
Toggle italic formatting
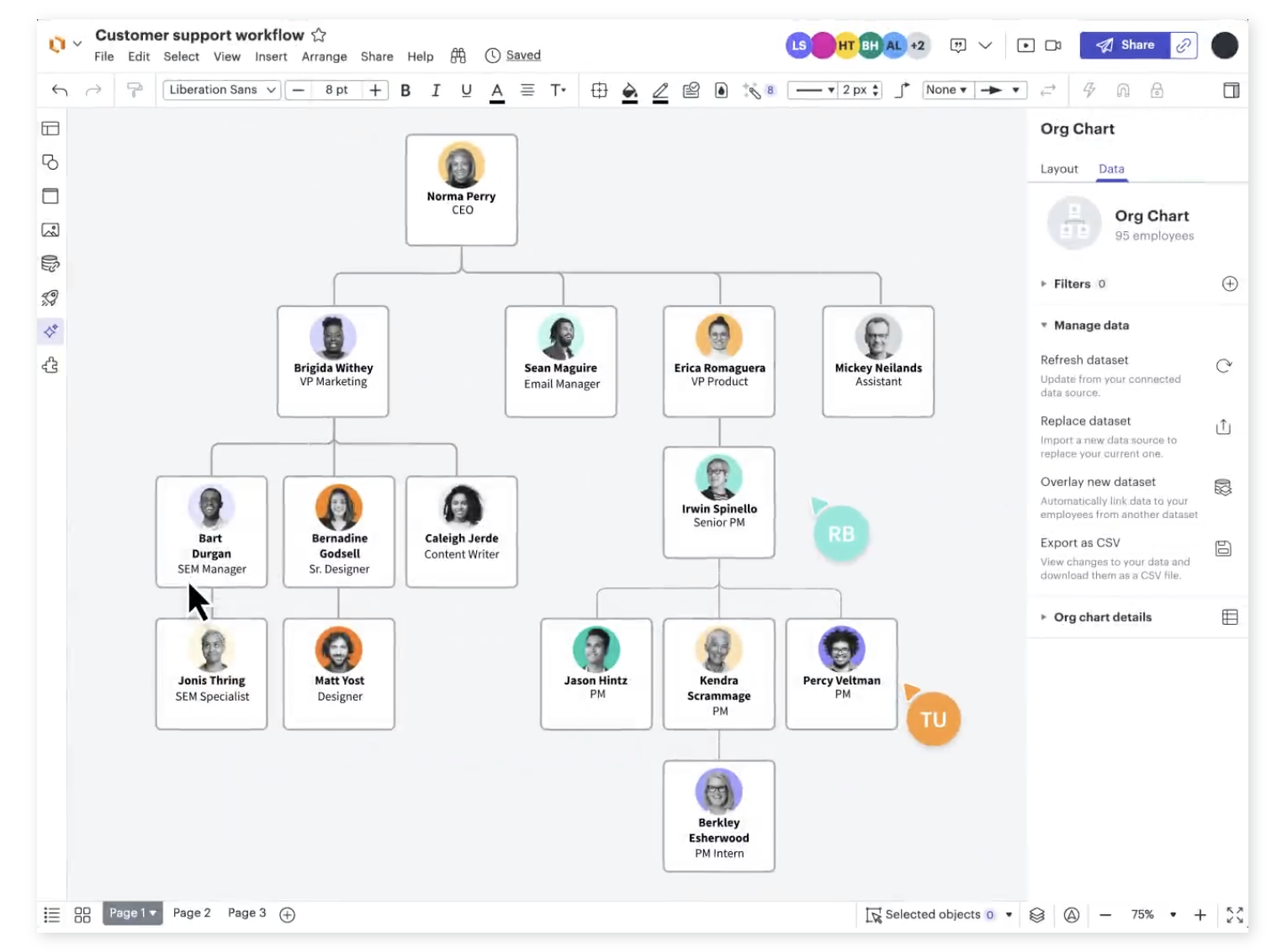pos(436,90)
